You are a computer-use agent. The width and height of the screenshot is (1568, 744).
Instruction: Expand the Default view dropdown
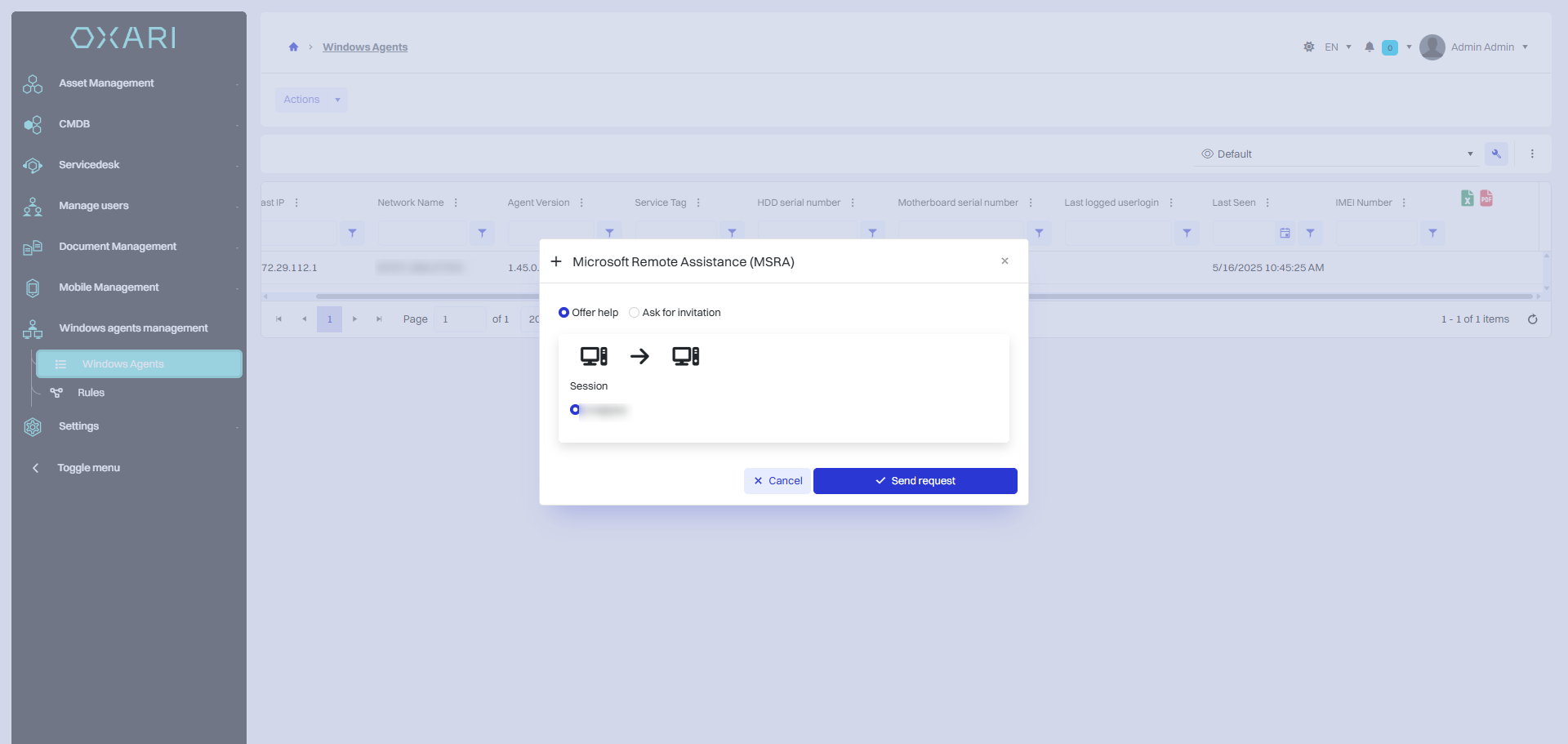1337,154
